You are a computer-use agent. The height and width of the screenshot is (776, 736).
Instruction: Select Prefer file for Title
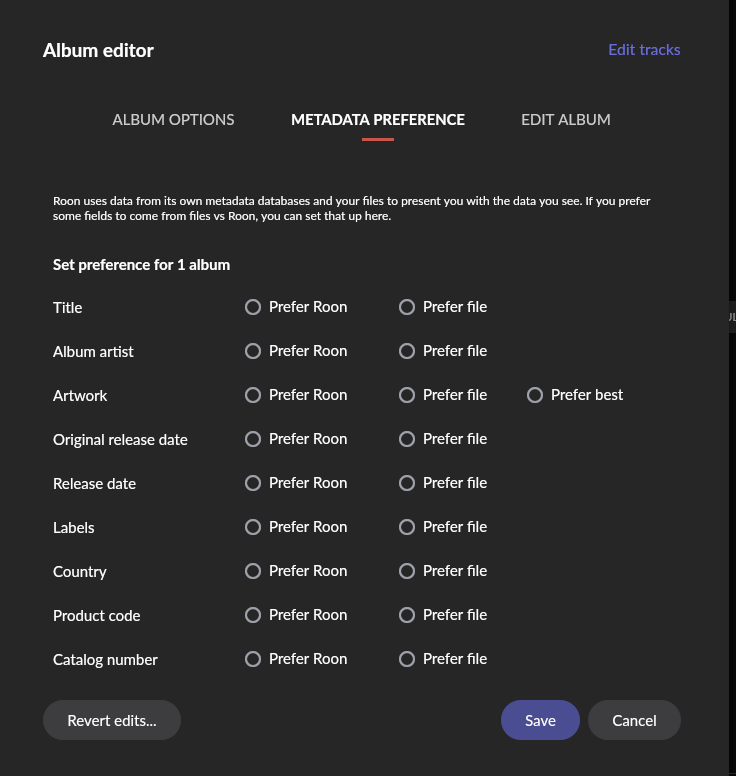point(407,307)
